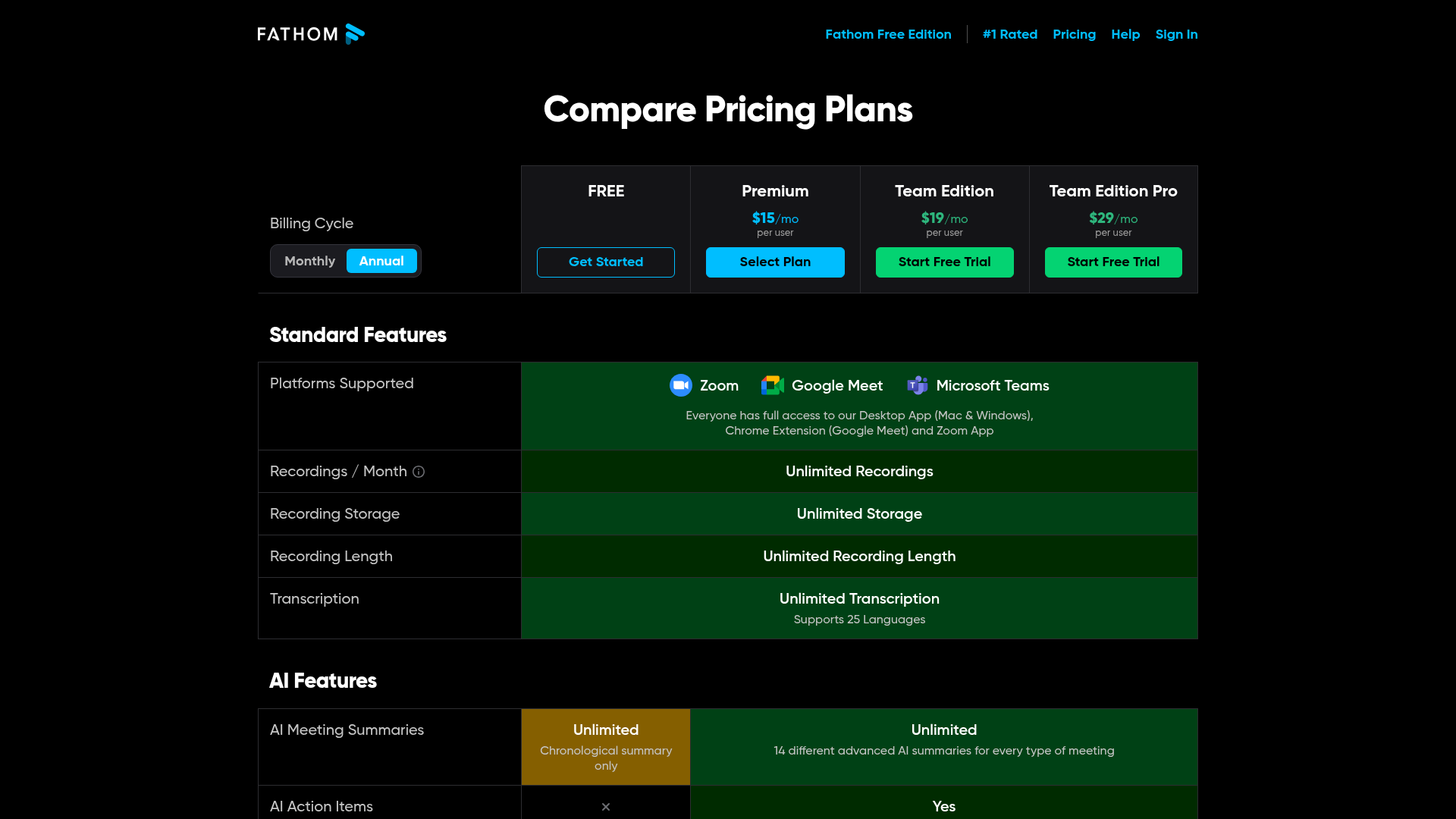Click the FATHOM wordmark text
This screenshot has width=1456, height=819.
(x=298, y=34)
